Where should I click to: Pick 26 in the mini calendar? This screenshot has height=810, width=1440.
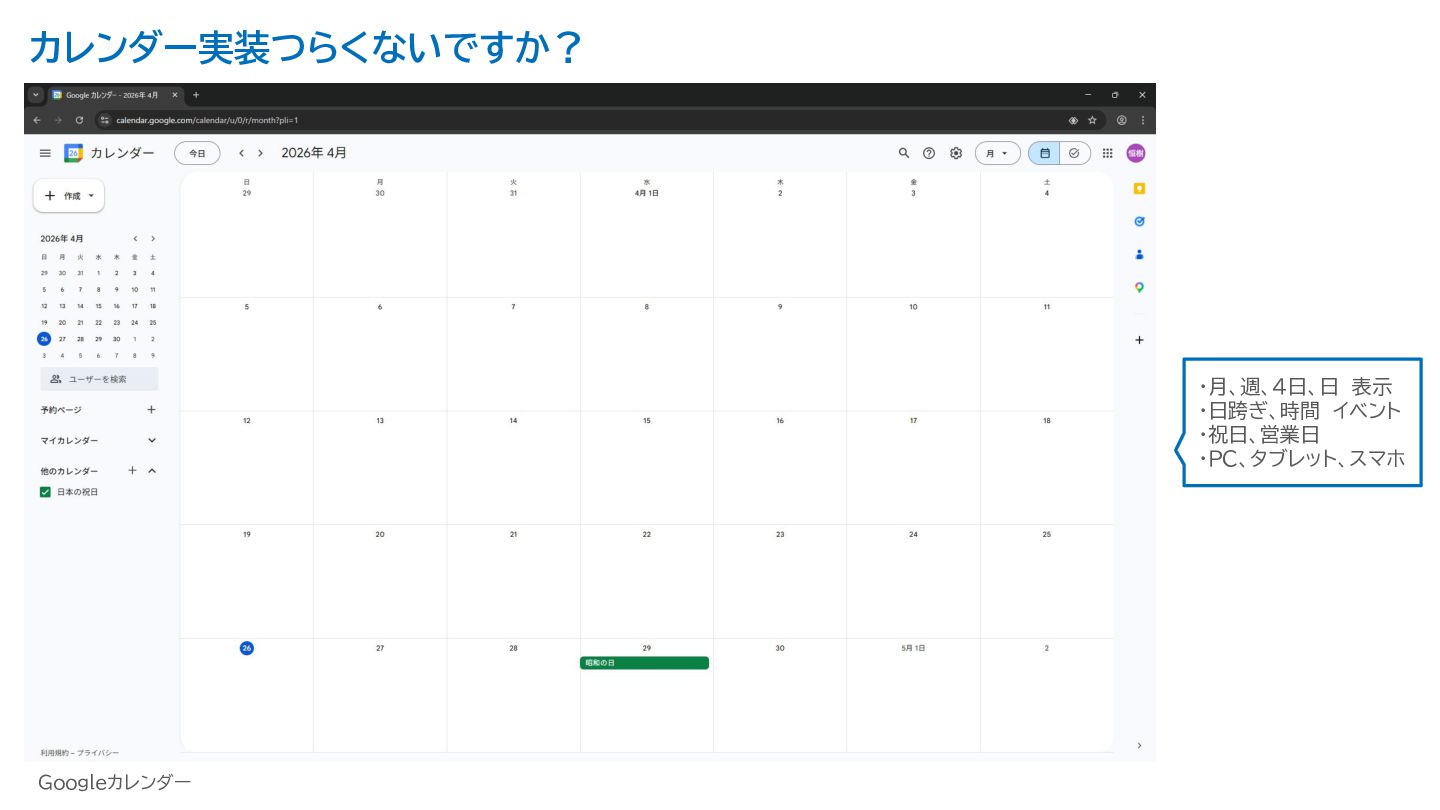coord(44,339)
